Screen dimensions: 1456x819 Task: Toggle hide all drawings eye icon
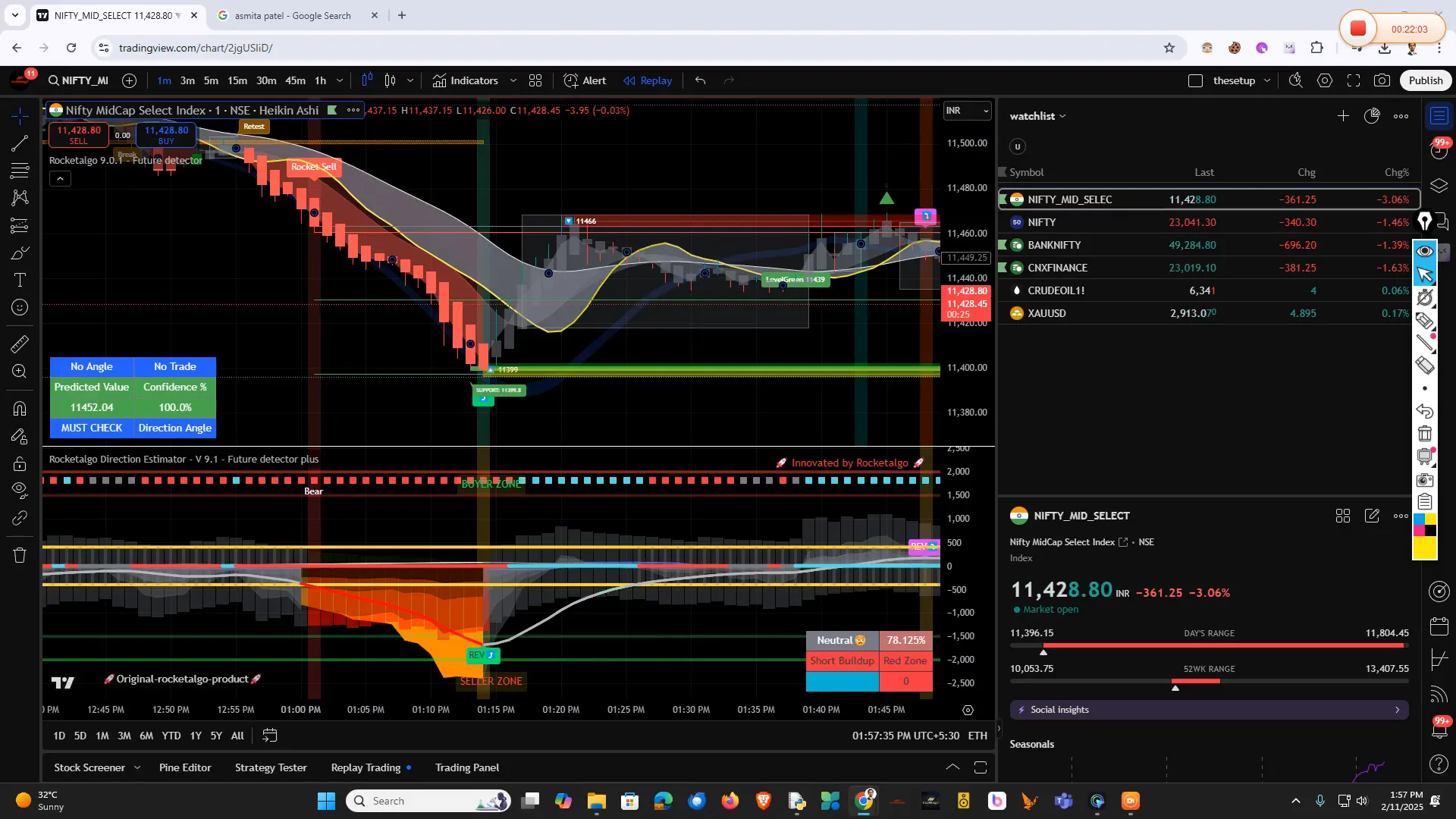tap(20, 489)
